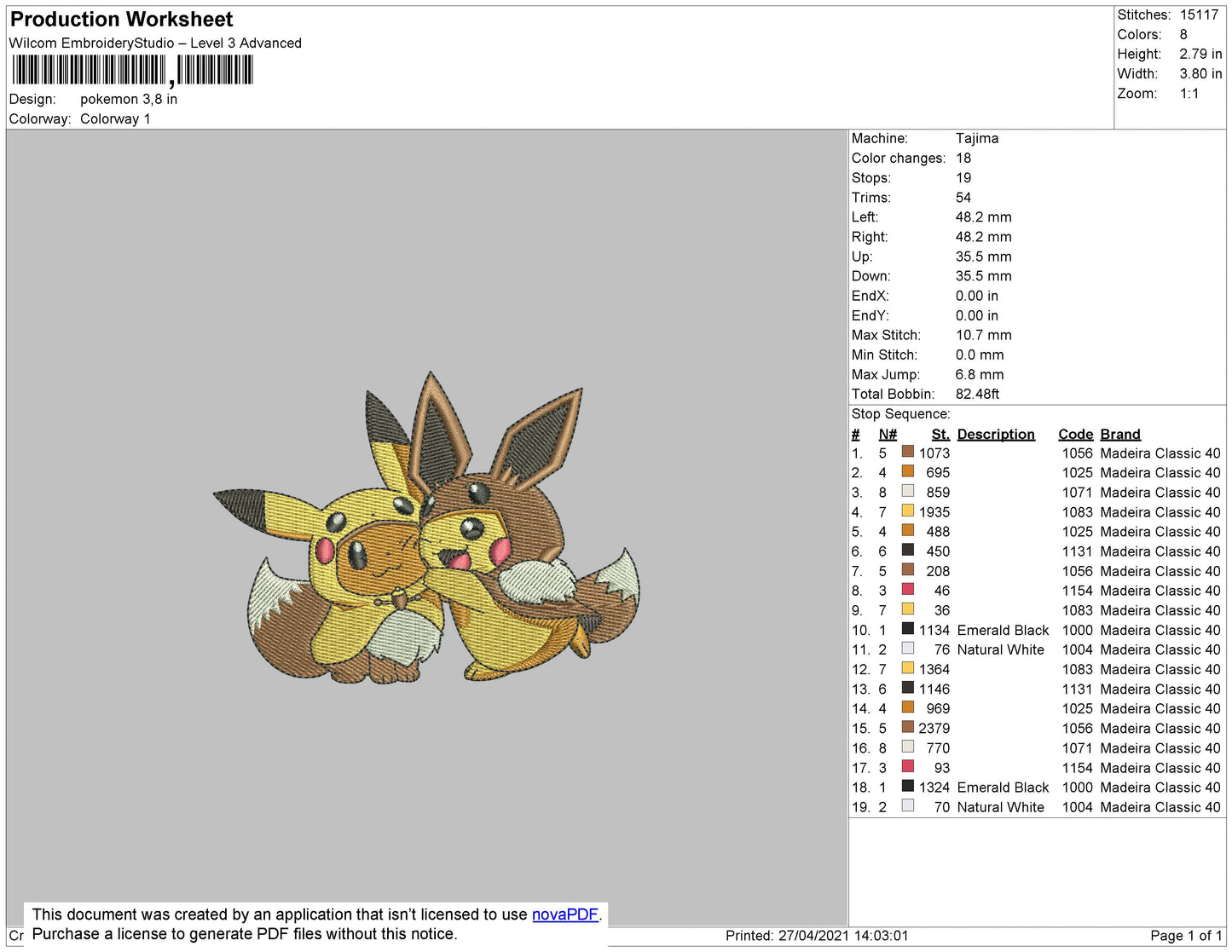Screen dimensions: 1232x952
Task: Click the Description column header
Action: [996, 434]
